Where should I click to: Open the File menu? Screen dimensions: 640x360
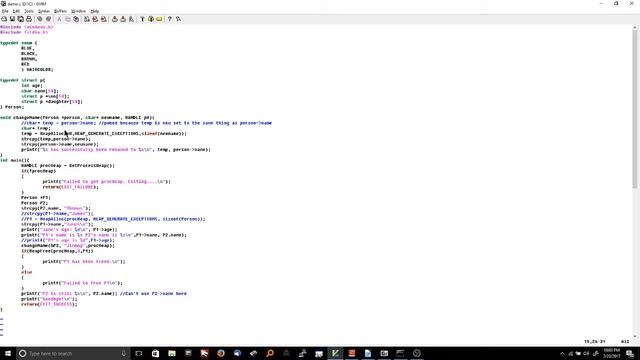5,11
